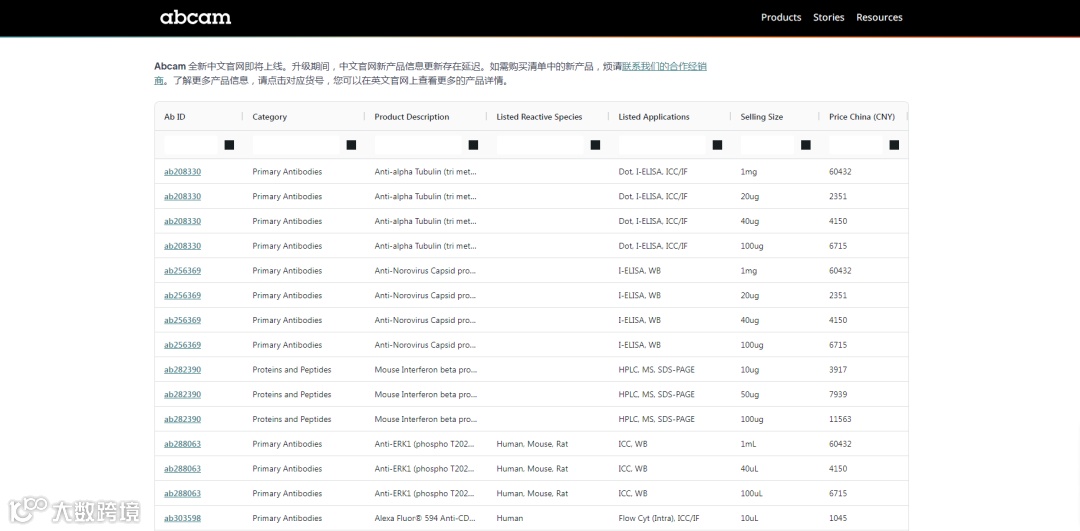
Task: Sort by Selling Size column header
Action: [761, 117]
